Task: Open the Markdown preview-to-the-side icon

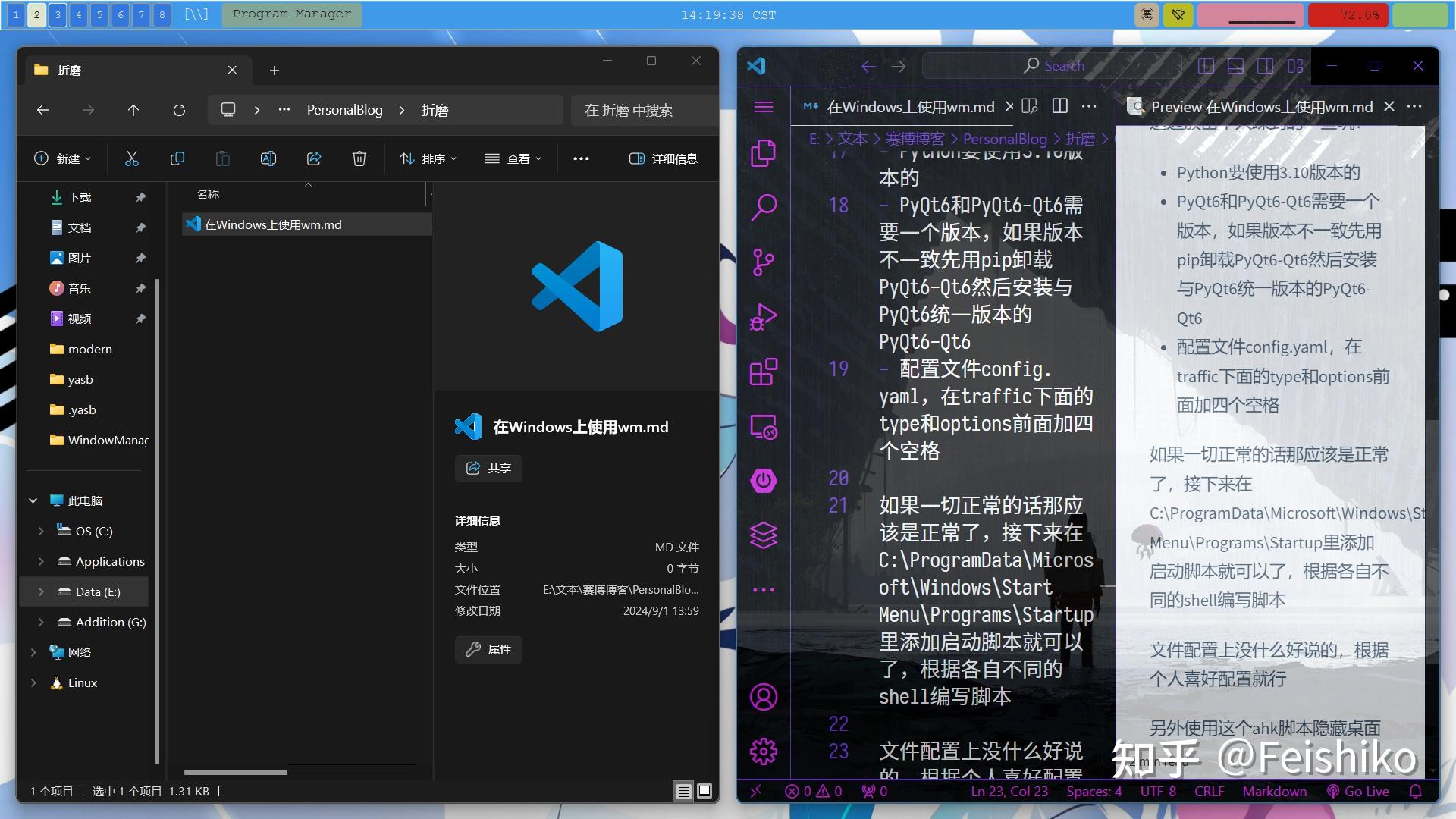Action: (x=1030, y=106)
